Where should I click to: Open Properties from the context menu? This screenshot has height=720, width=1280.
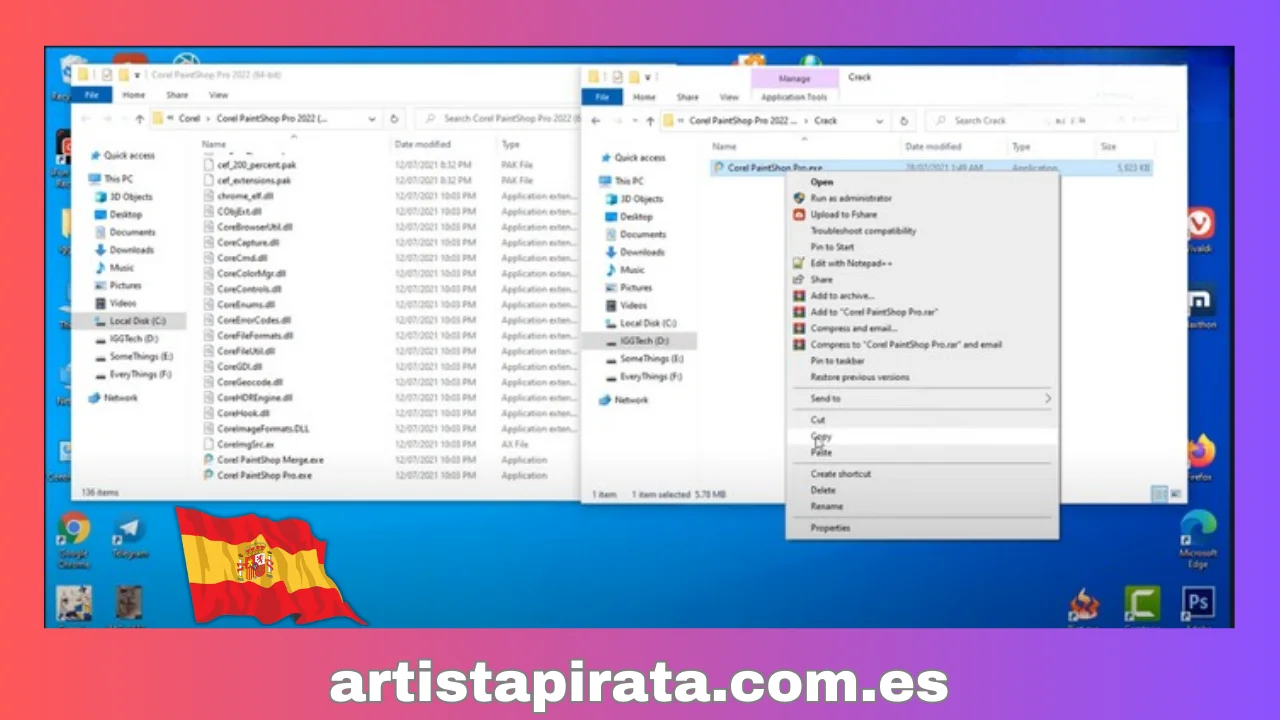tap(830, 528)
